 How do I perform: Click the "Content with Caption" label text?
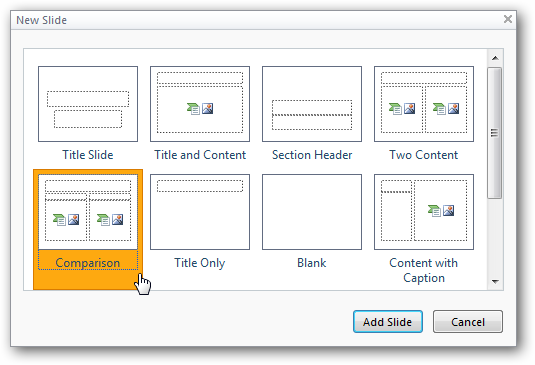pyautogui.click(x=424, y=270)
